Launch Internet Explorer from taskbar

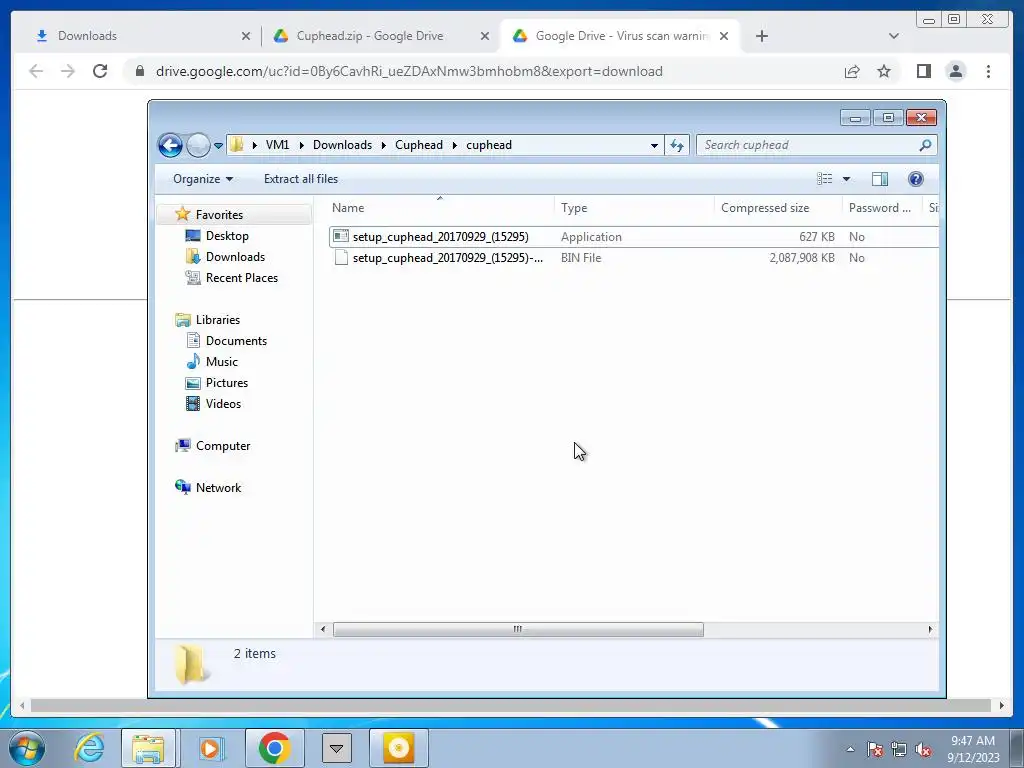(89, 748)
